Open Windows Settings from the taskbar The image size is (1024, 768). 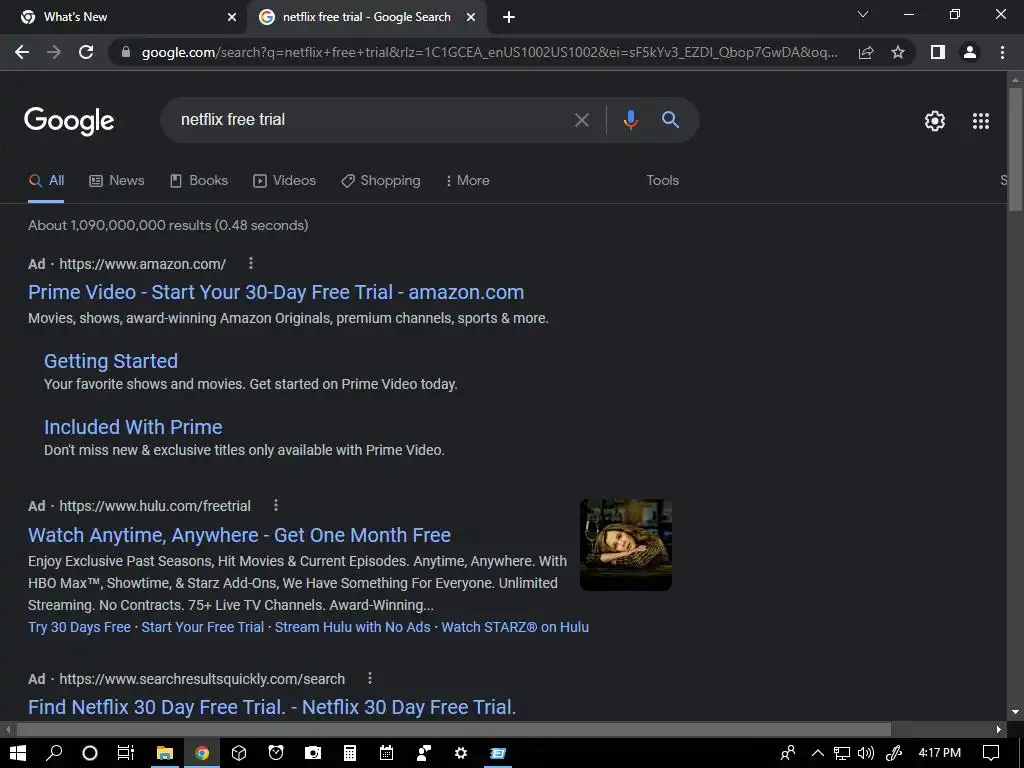[460, 753]
